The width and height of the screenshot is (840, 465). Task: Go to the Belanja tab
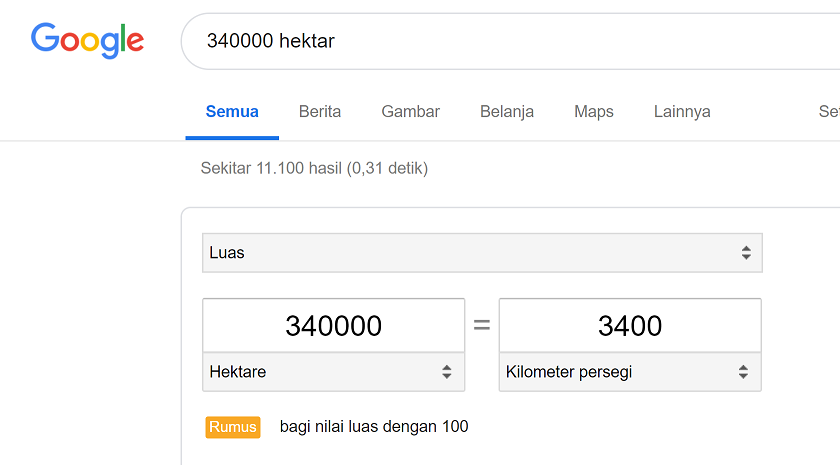tap(507, 111)
